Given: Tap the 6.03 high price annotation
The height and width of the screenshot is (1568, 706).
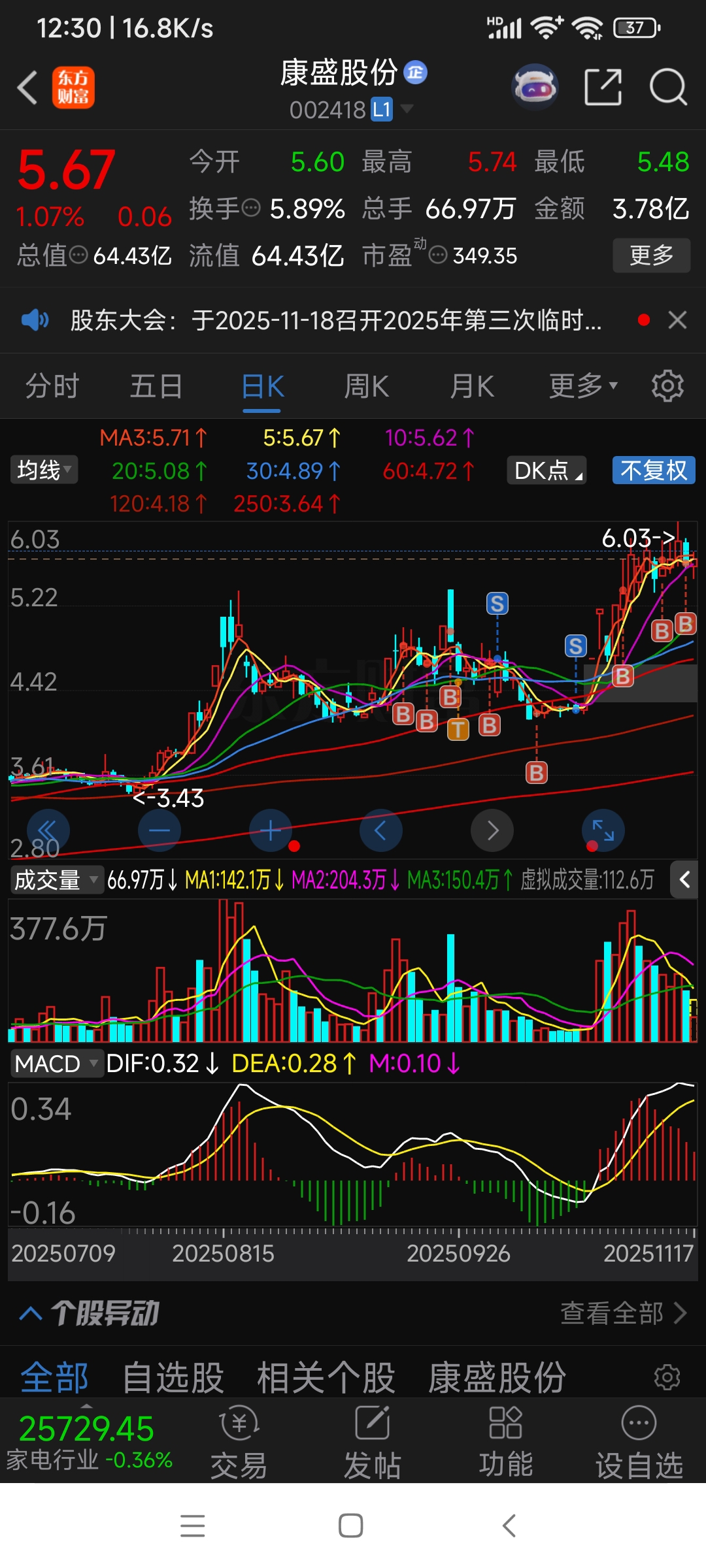Looking at the screenshot, I should pyautogui.click(x=638, y=538).
